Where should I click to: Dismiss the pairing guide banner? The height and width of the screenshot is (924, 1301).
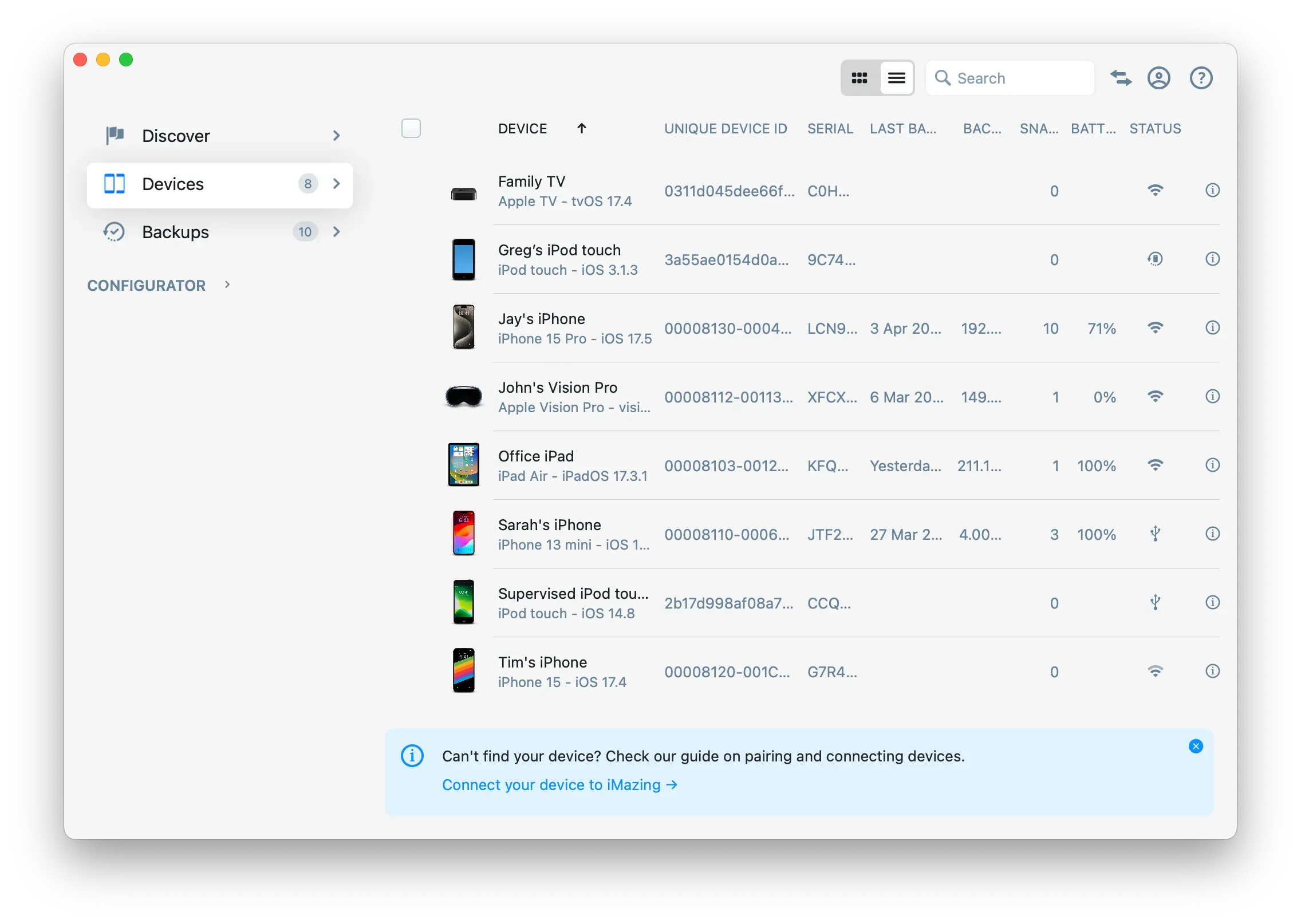[1196, 746]
